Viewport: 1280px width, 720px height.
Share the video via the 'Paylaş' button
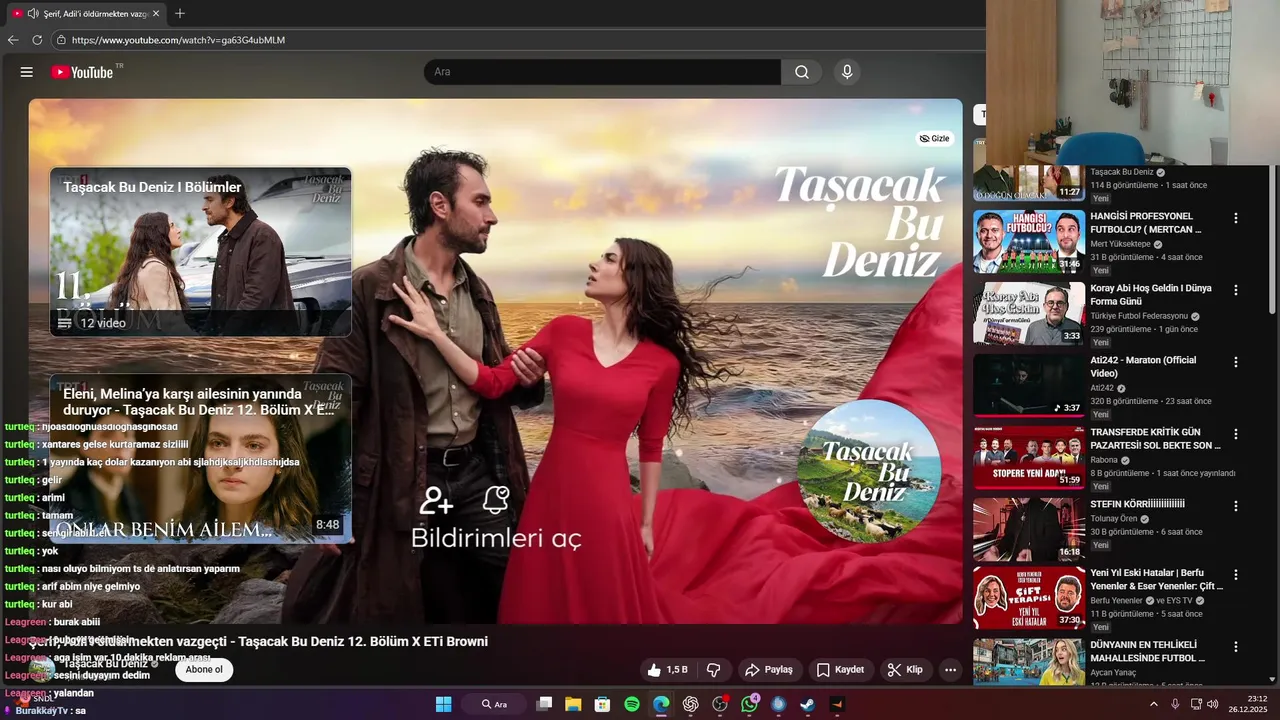coord(769,670)
